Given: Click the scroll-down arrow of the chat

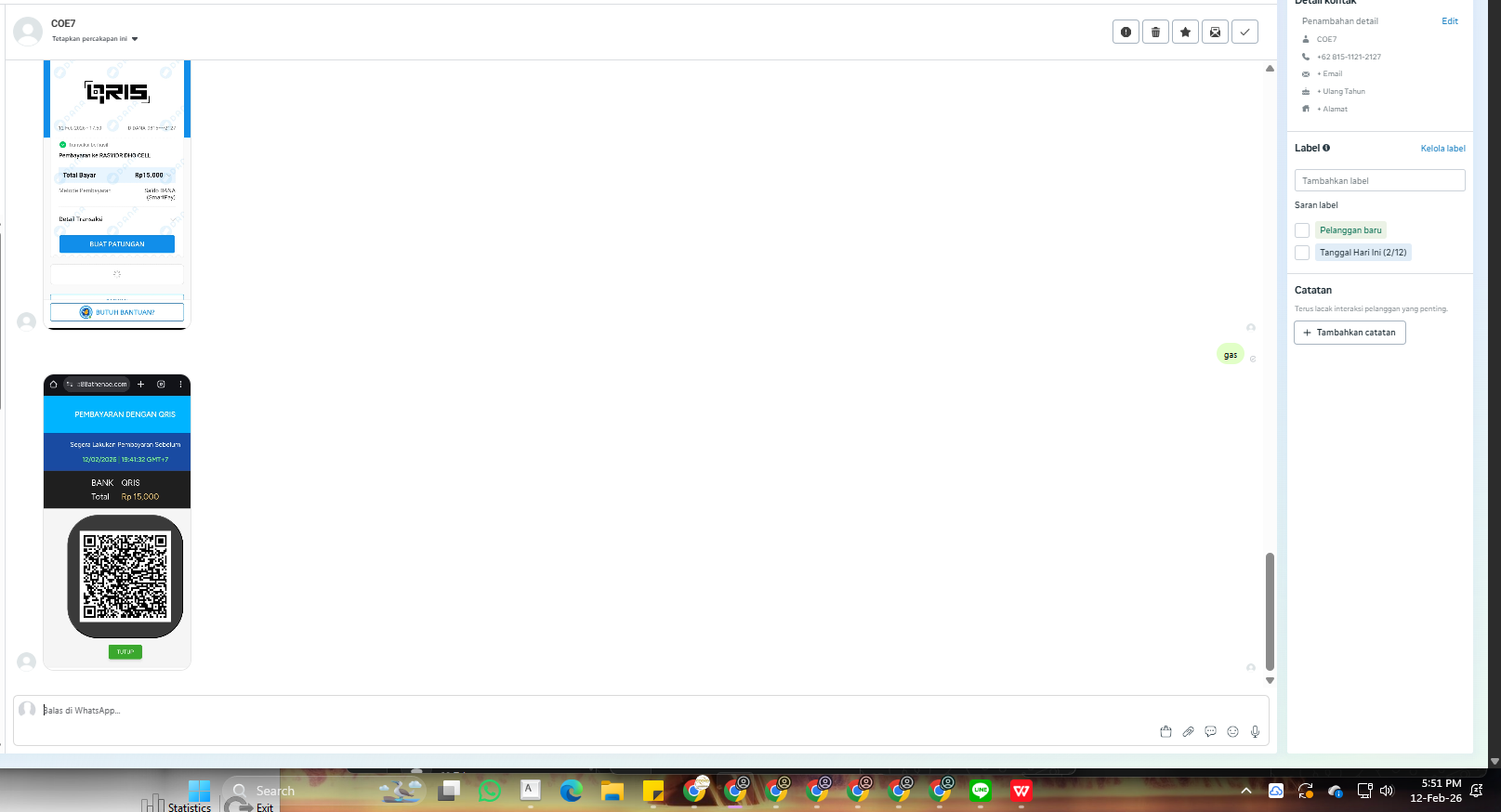Looking at the screenshot, I should coord(1270,681).
